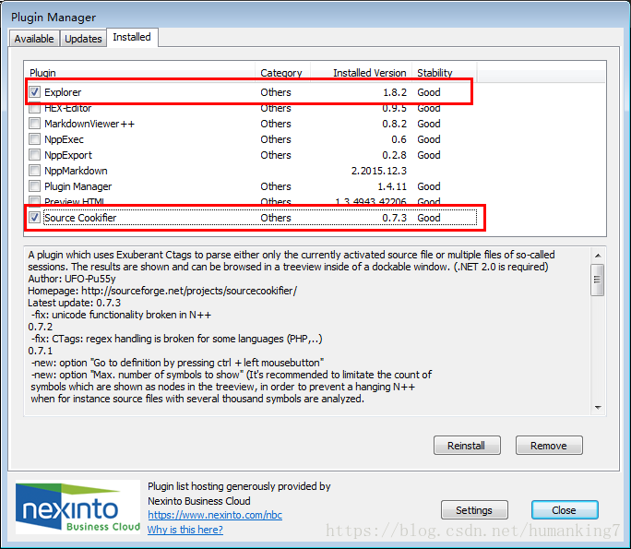Enable the MarkdownViewer++ checkbox
Viewport: 631px width, 549px height.
click(x=35, y=124)
